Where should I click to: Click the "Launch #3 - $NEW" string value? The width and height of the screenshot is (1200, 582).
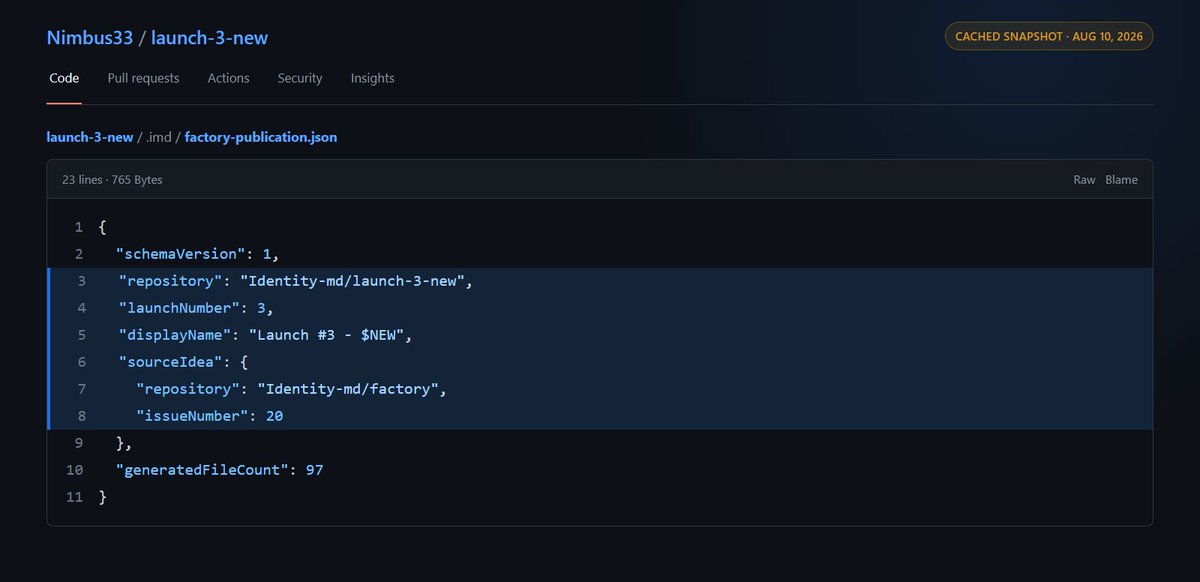click(x=327, y=335)
